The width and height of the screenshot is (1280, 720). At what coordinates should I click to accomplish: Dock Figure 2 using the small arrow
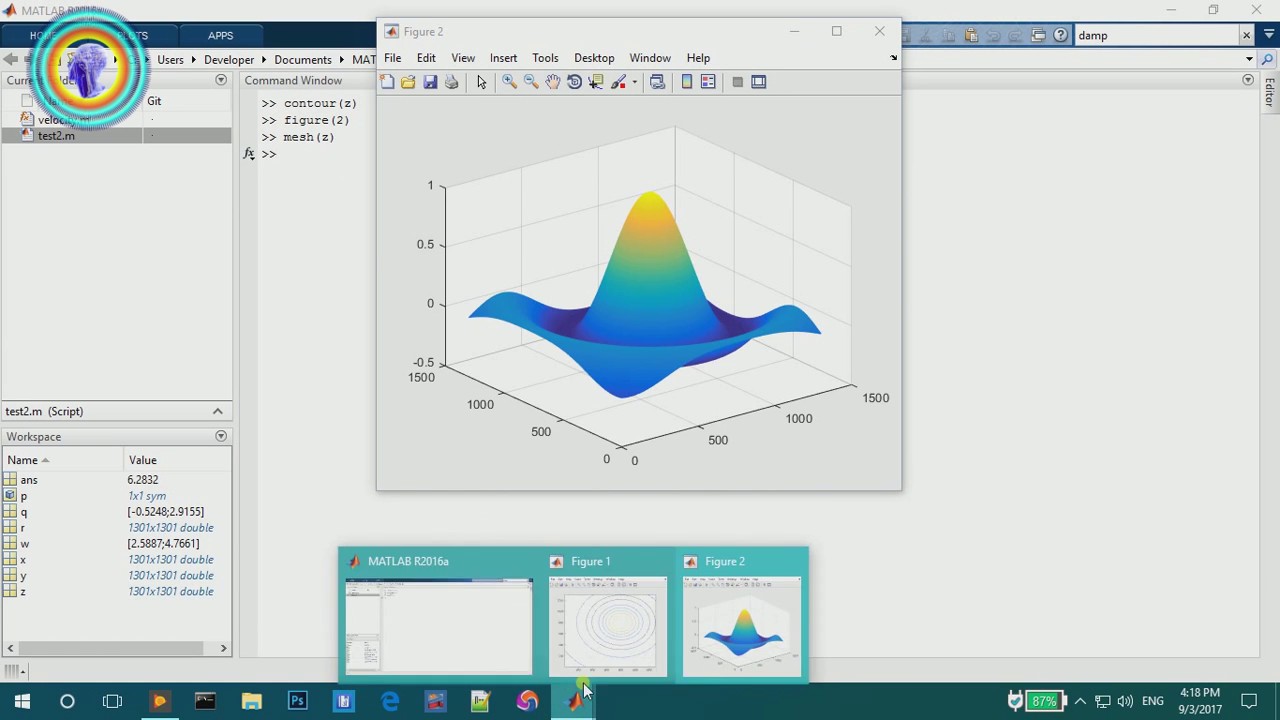[893, 58]
